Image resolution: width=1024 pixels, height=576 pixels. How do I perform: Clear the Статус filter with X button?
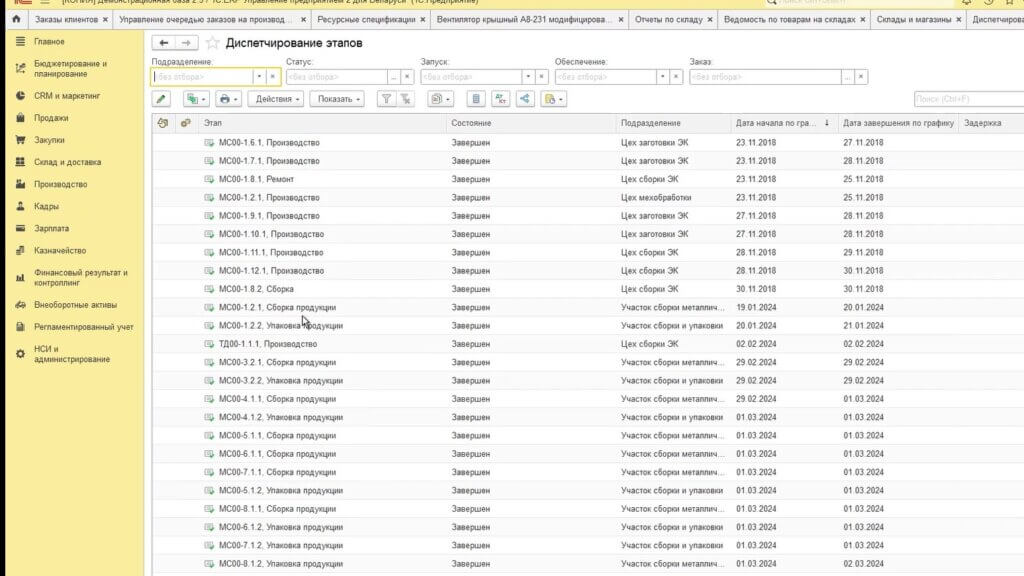point(407,77)
